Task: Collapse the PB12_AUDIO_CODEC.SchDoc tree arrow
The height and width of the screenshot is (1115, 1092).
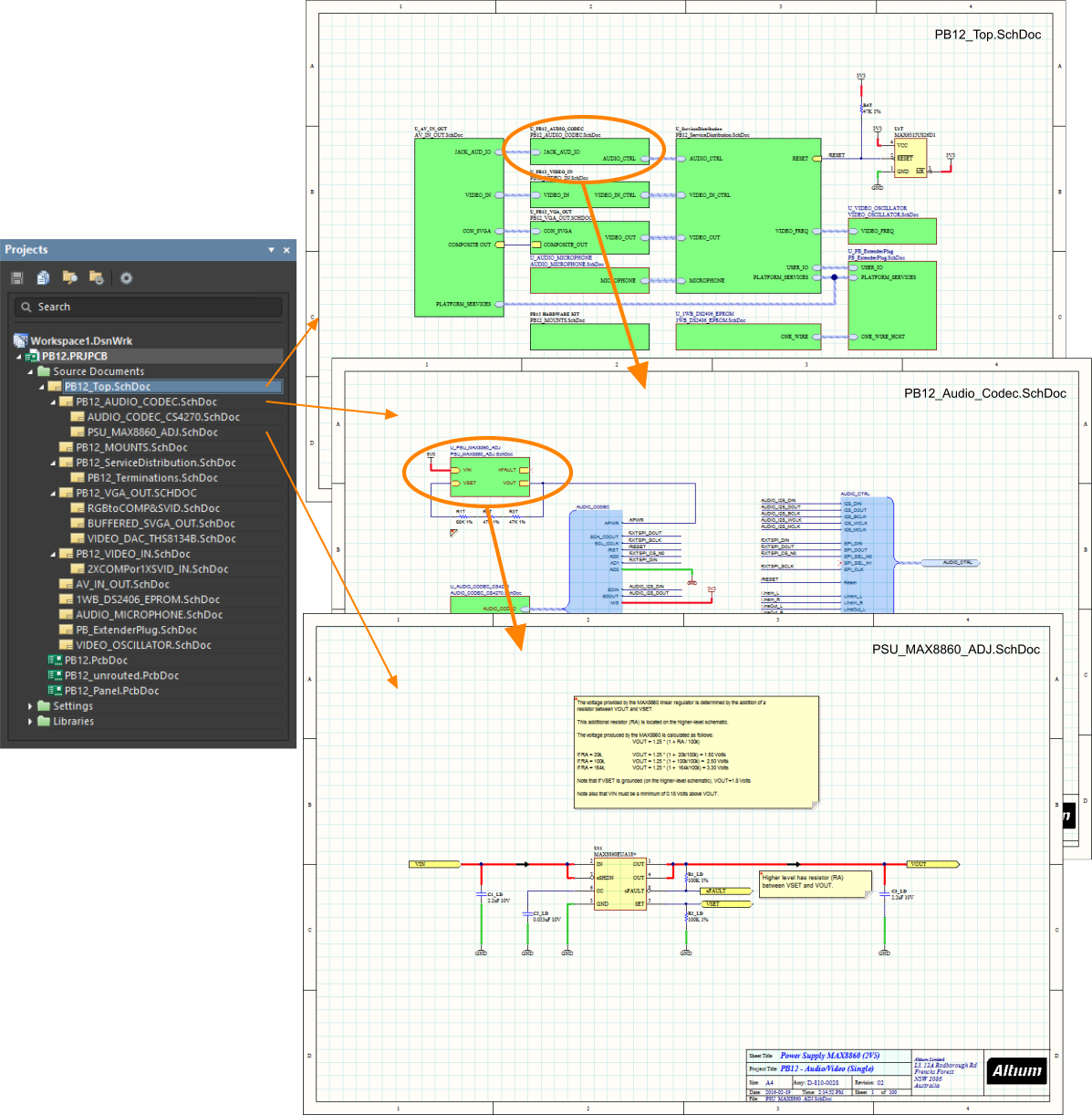Action: click(53, 402)
